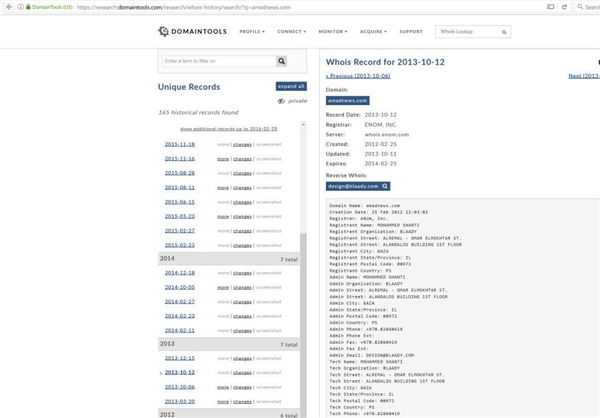
Task: Open the 2014-02-11 historical record
Action: 179,330
